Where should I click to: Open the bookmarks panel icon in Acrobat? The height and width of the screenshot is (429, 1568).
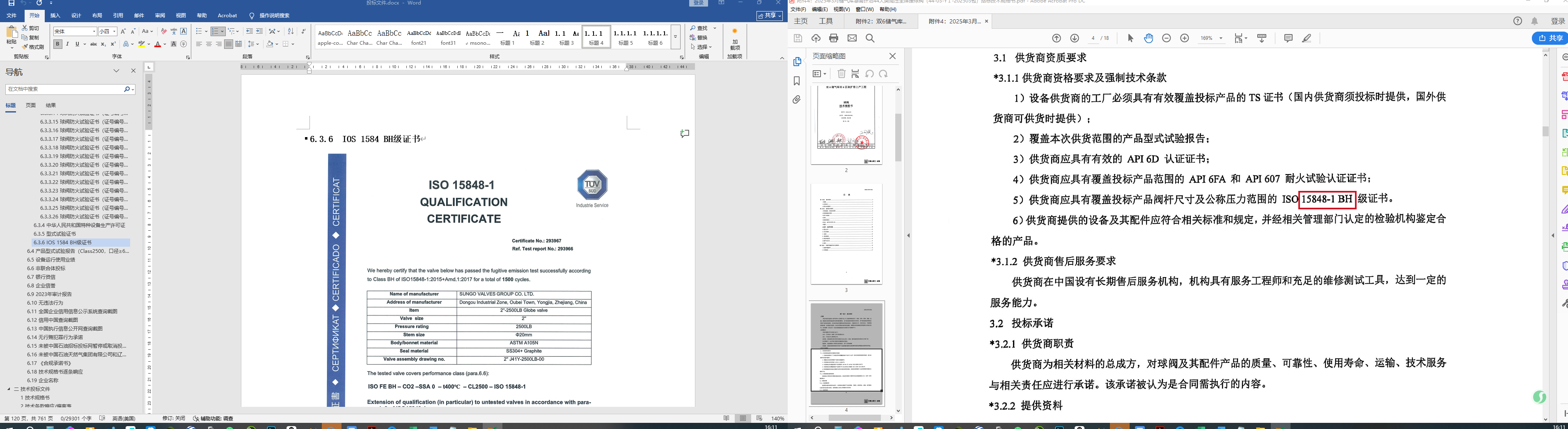(797, 81)
